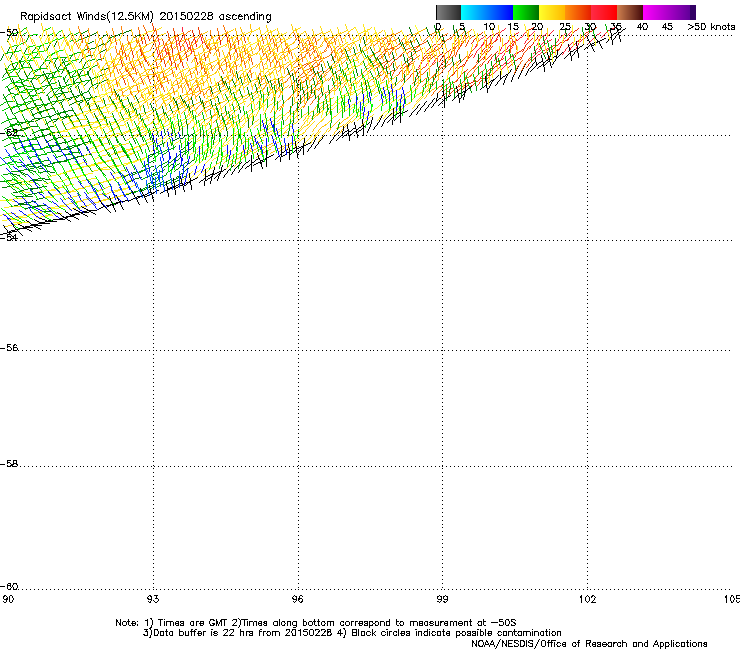Click the latitude label '-60'
The width and height of the screenshot is (740, 650).
[x=9, y=587]
